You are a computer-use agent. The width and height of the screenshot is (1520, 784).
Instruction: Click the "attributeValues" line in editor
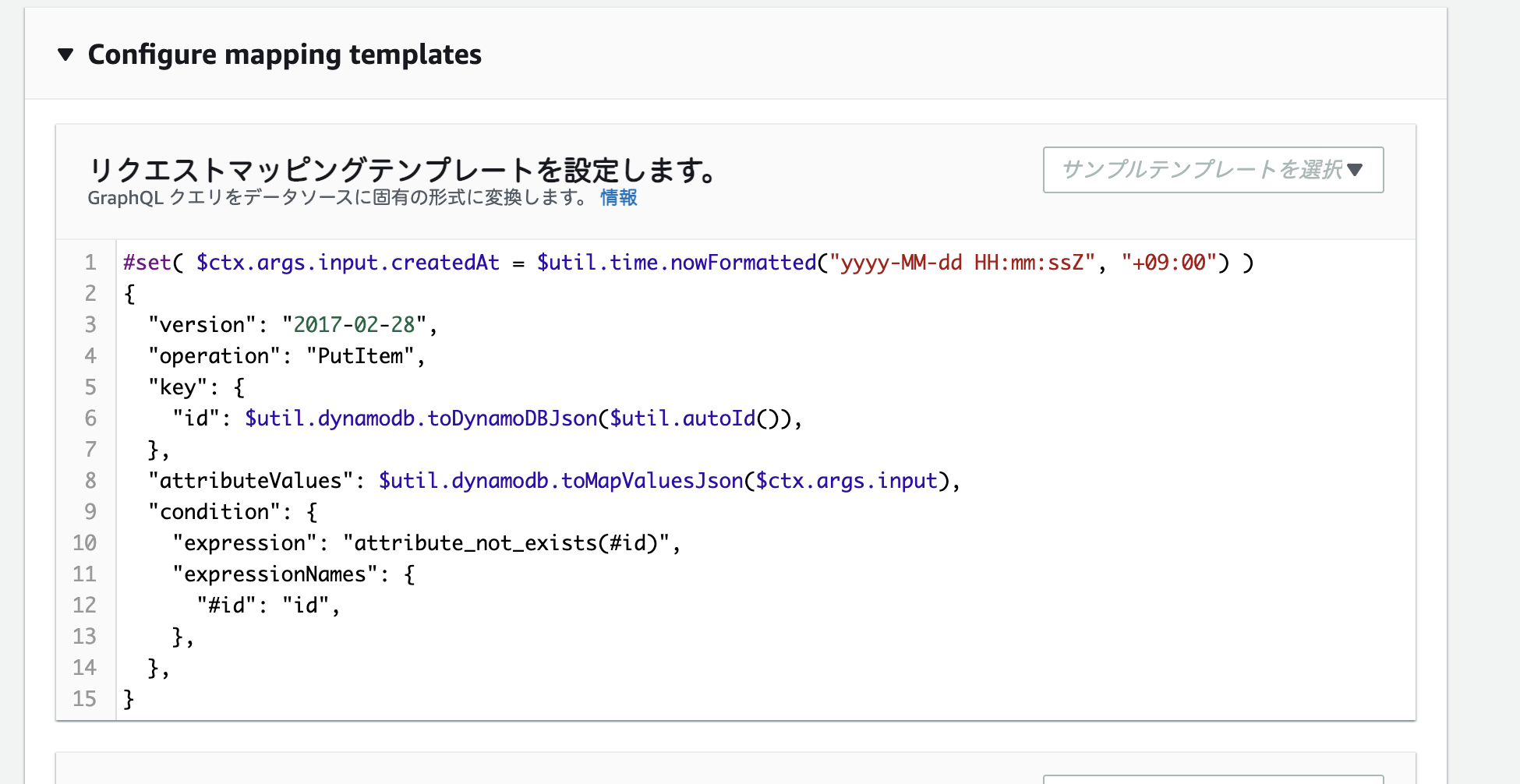coord(554,481)
